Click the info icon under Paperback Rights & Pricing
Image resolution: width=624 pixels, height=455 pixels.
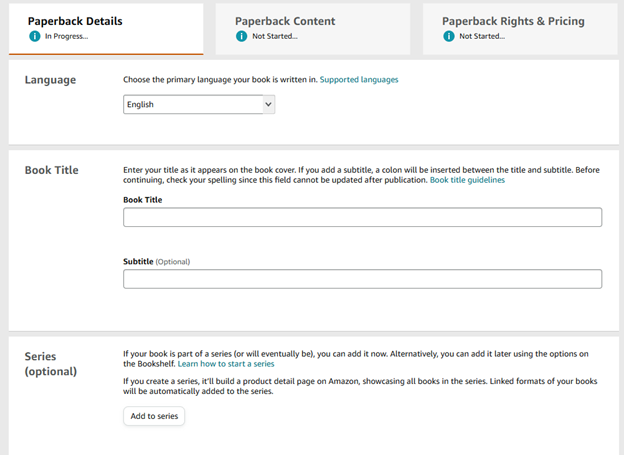pyautogui.click(x=448, y=36)
